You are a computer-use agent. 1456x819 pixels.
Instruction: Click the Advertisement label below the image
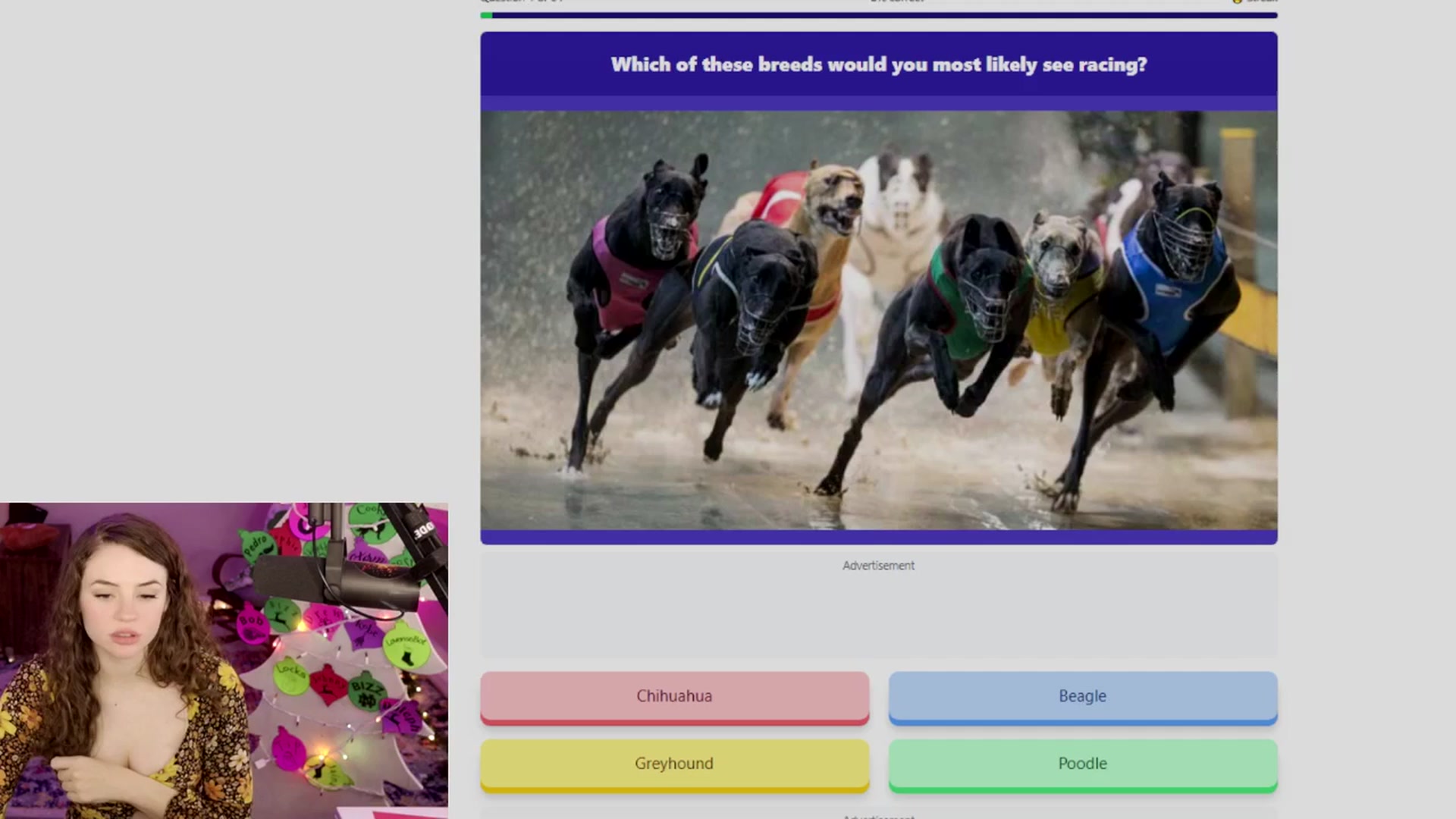pyautogui.click(x=878, y=566)
